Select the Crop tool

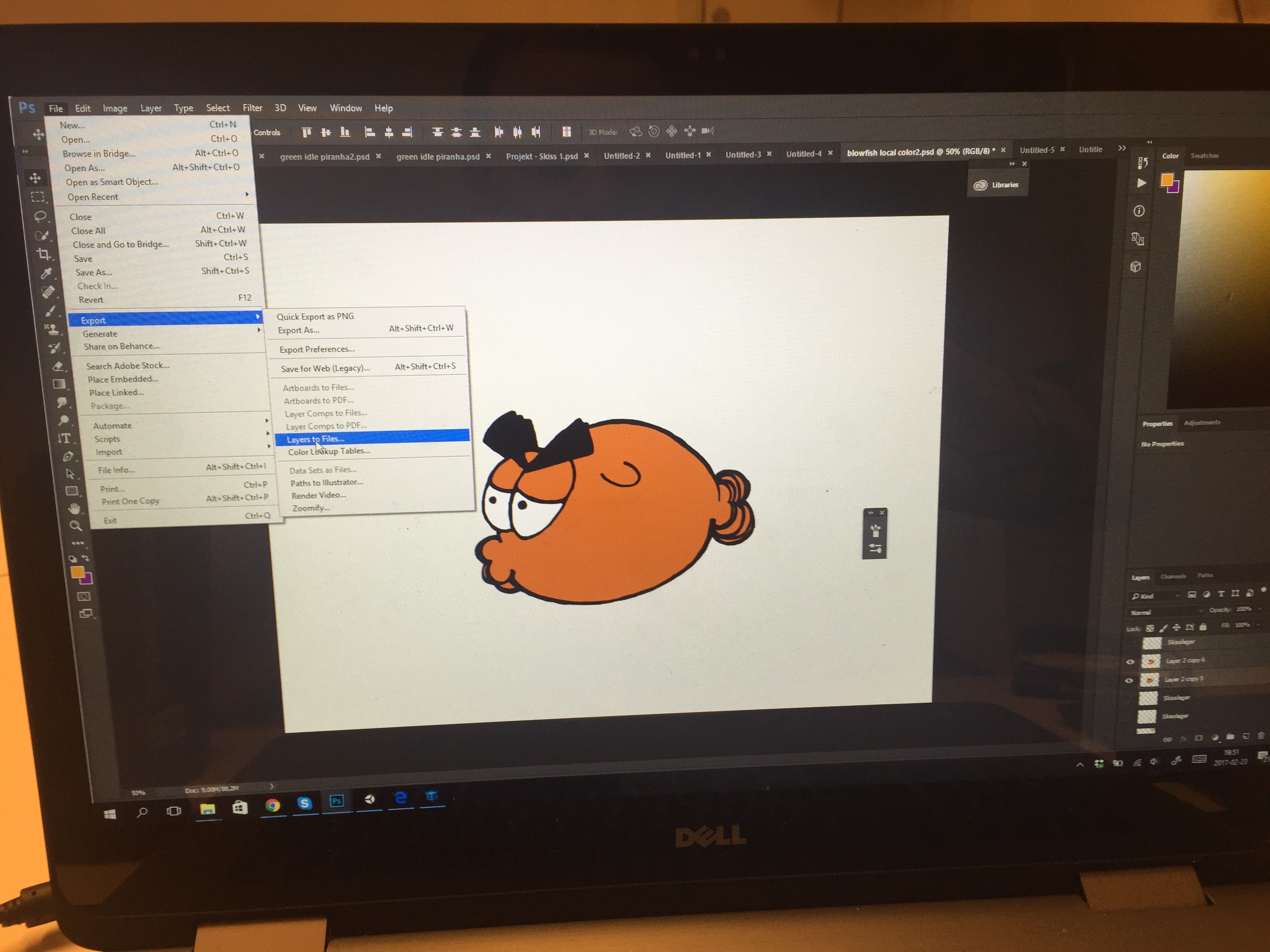coord(44,254)
